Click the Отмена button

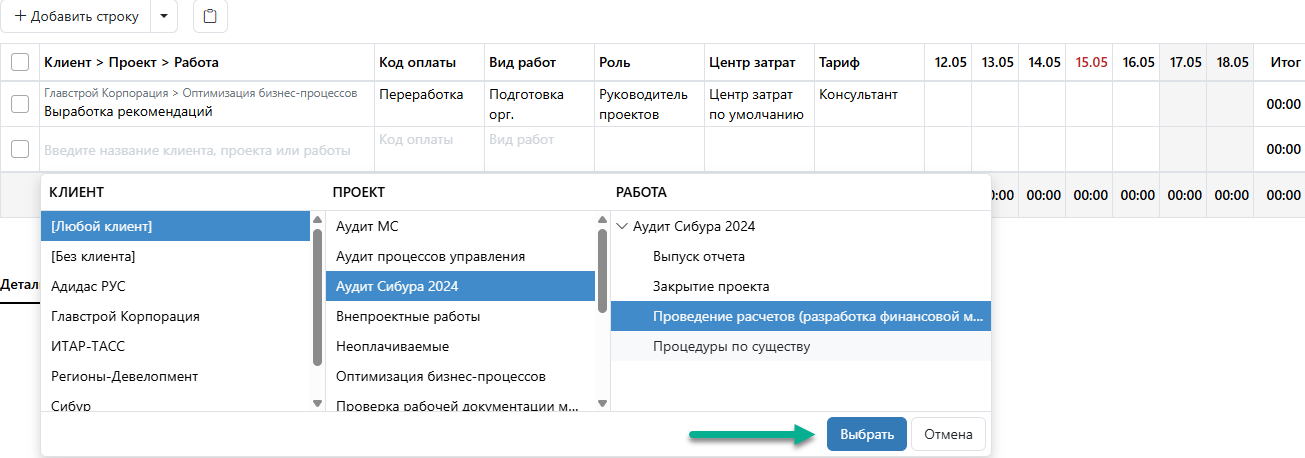[x=948, y=434]
